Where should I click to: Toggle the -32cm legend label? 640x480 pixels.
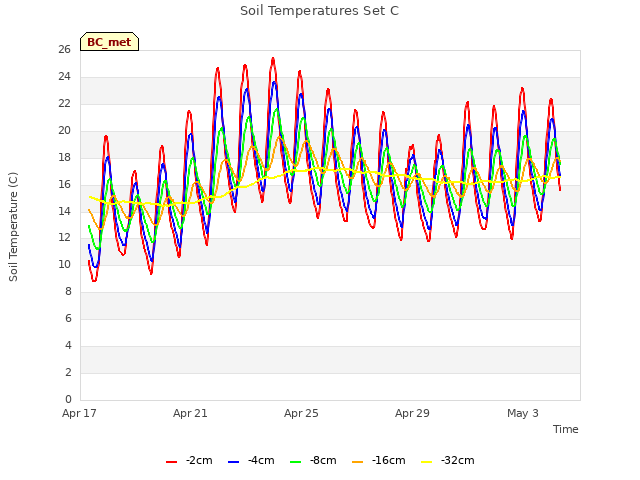click(x=458, y=460)
